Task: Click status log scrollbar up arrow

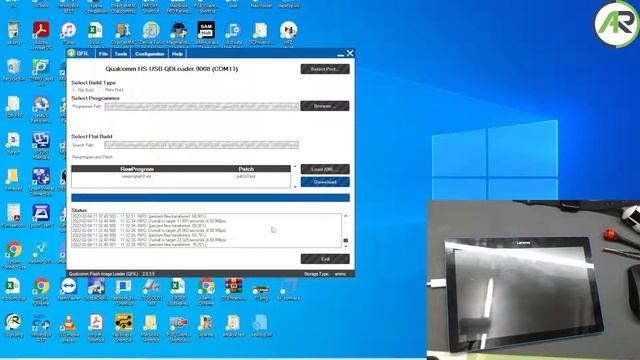Action: (346, 216)
